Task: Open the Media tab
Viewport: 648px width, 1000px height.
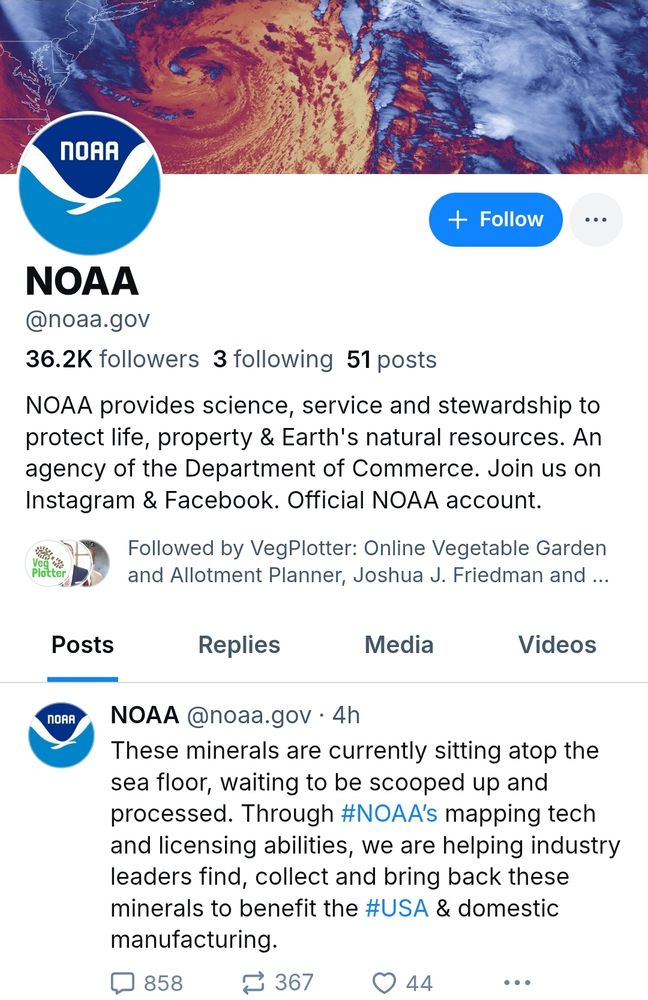Action: coord(399,645)
